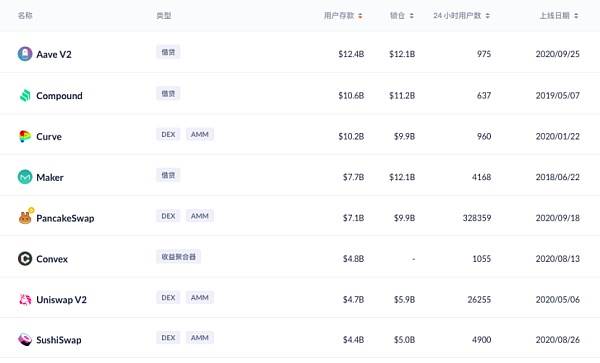Select the Maker teal logo icon
Viewport: 600px width, 363px height.
(25, 177)
